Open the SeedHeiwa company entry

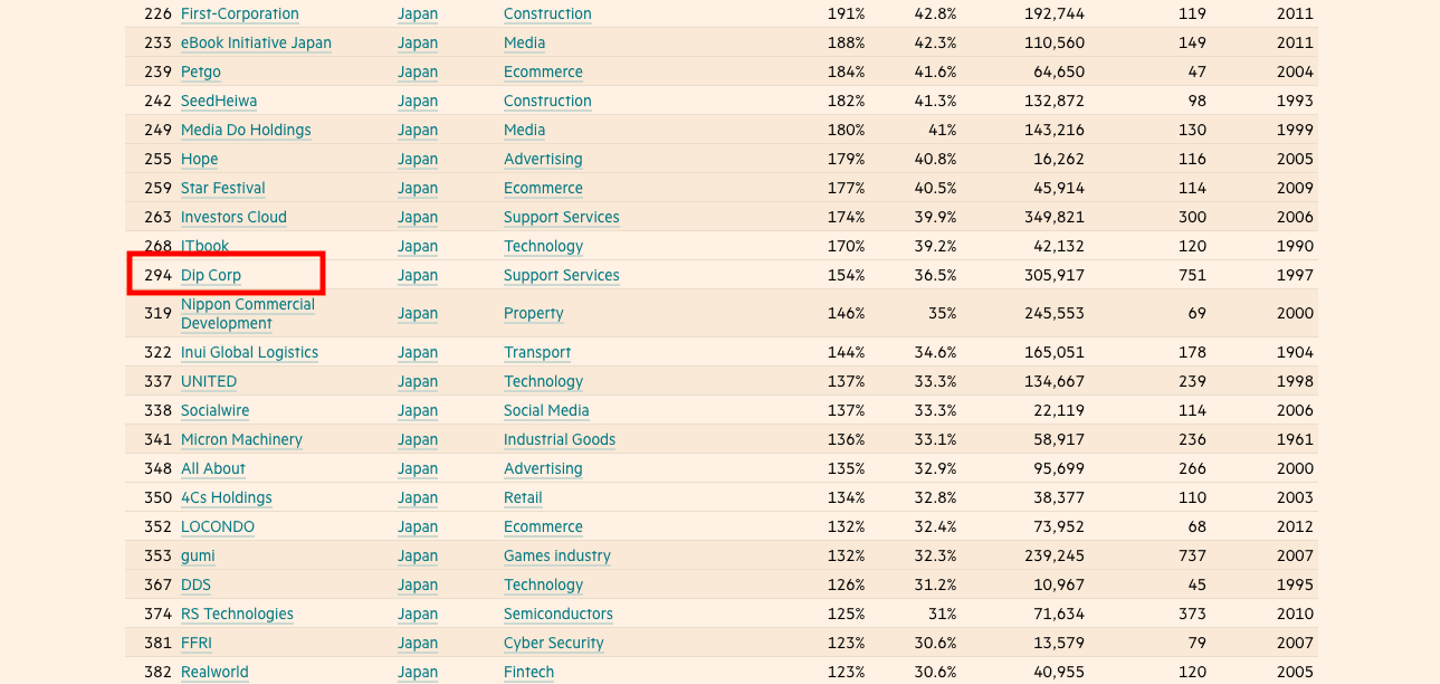coord(219,101)
